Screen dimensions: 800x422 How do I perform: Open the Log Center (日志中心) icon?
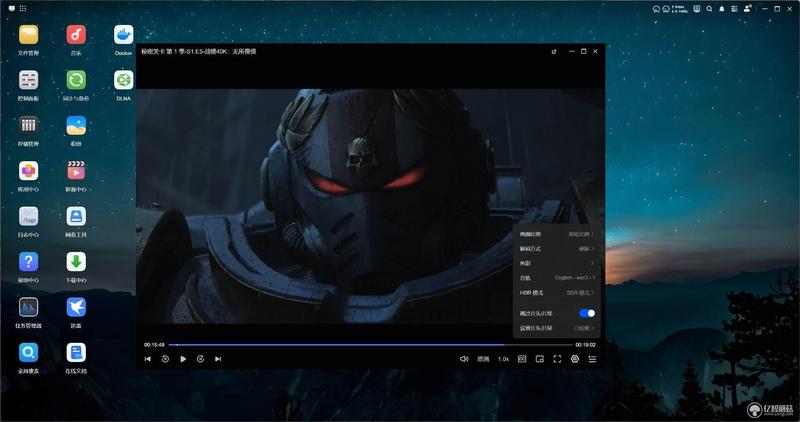tap(29, 216)
